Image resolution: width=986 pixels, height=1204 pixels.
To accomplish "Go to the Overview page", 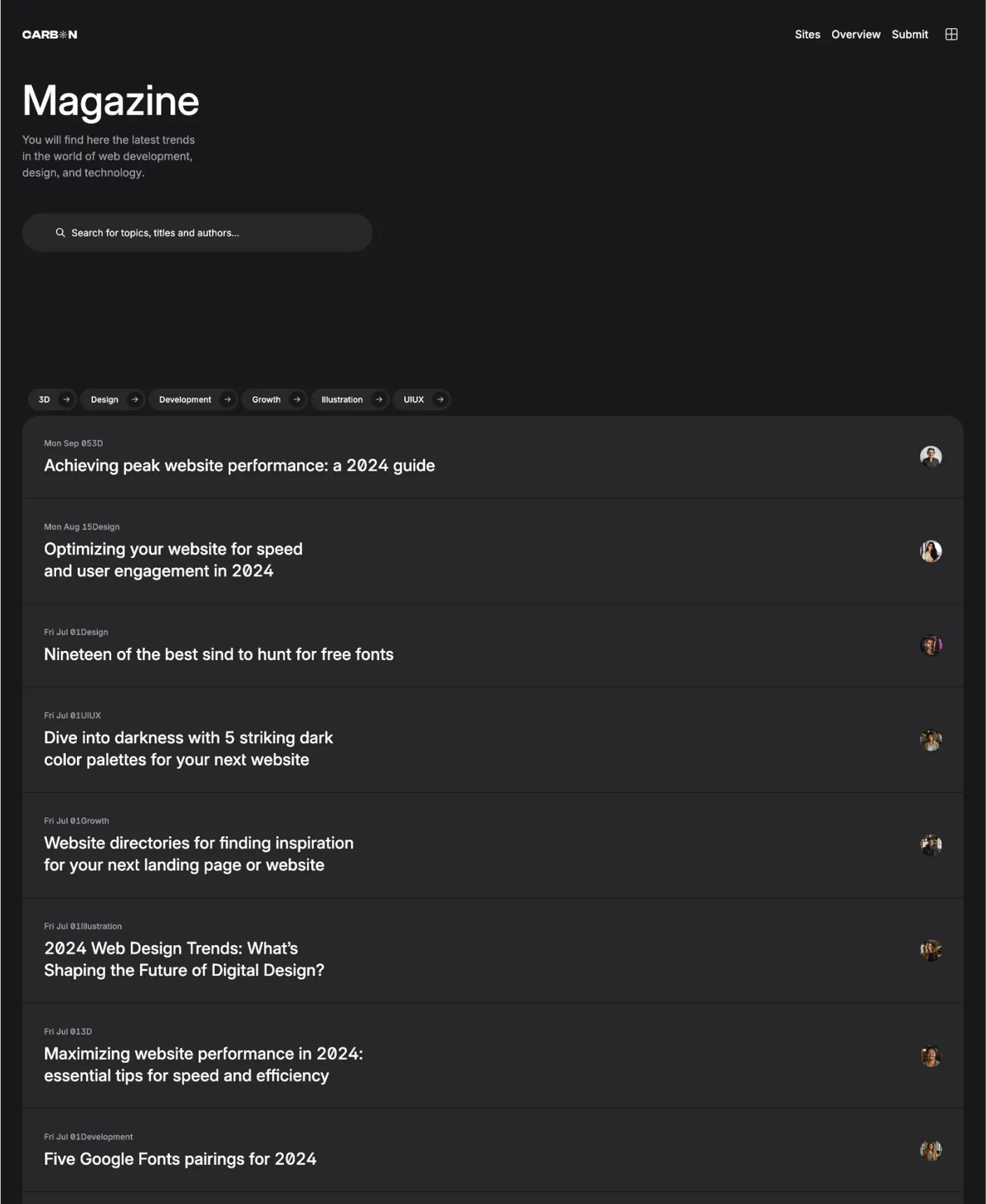I will click(856, 34).
